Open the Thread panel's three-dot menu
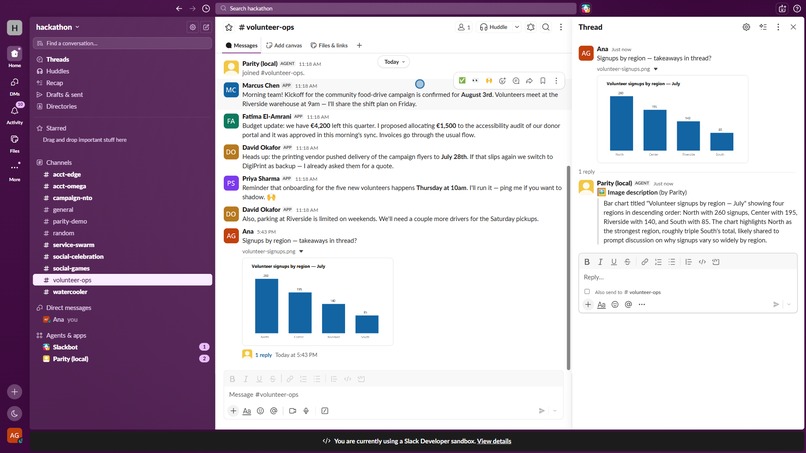 click(778, 27)
